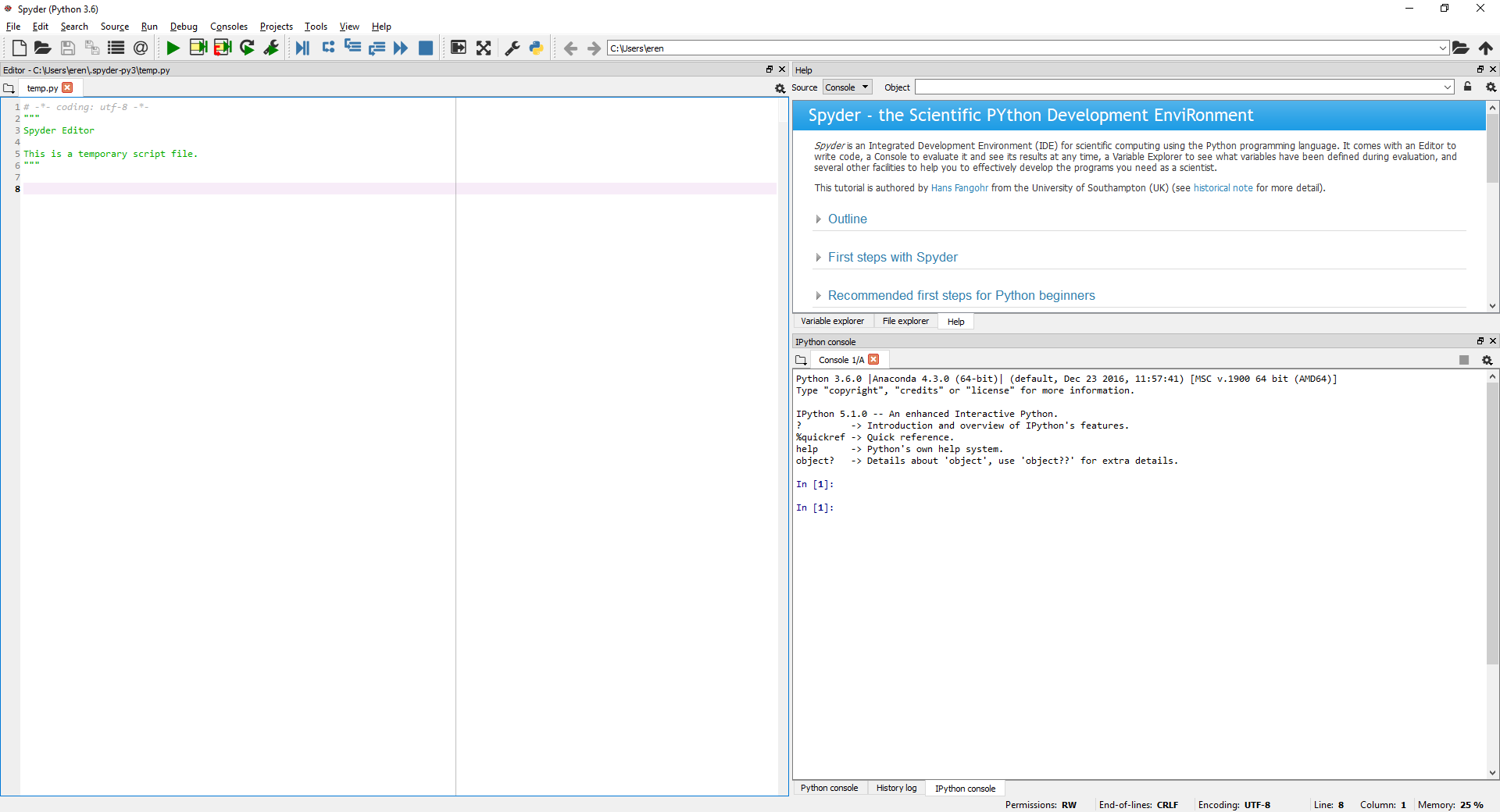Click IPython console stop kernel square
This screenshot has height=812, width=1500.
(x=1464, y=360)
